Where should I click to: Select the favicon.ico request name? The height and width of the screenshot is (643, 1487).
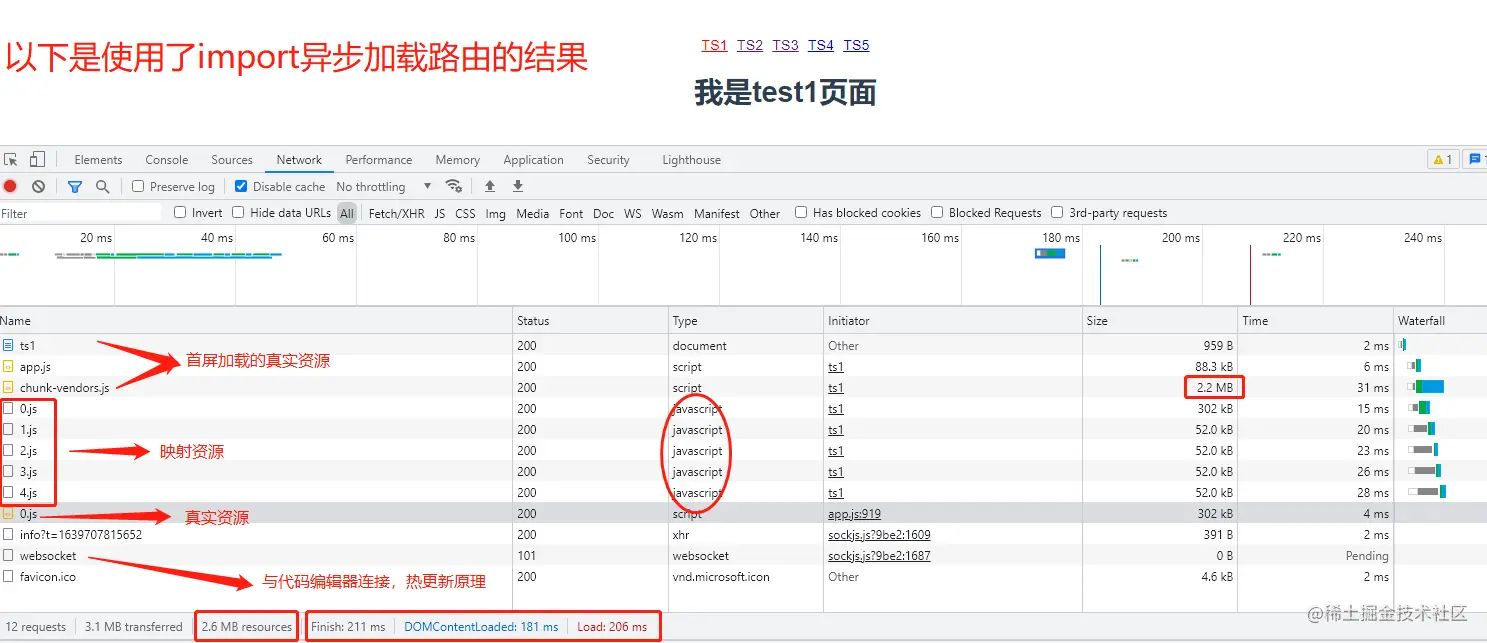click(47, 577)
